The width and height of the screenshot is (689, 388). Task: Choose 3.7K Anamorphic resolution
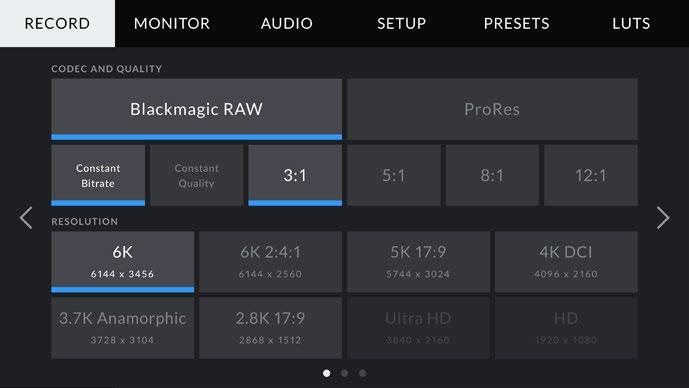[123, 328]
